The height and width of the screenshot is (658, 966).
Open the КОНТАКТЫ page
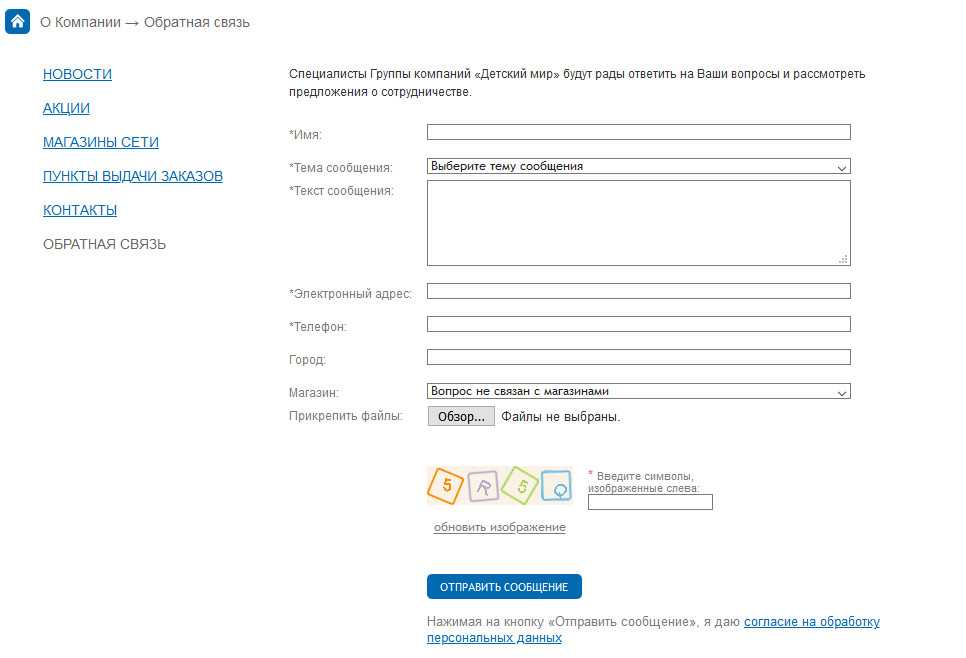[80, 210]
